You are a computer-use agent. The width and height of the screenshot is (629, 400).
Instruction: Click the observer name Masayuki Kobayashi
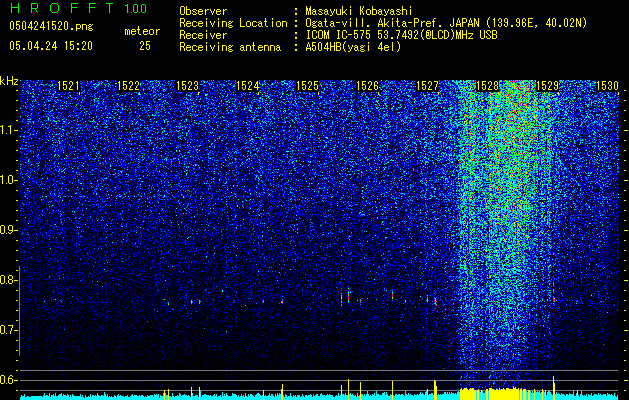point(359,11)
